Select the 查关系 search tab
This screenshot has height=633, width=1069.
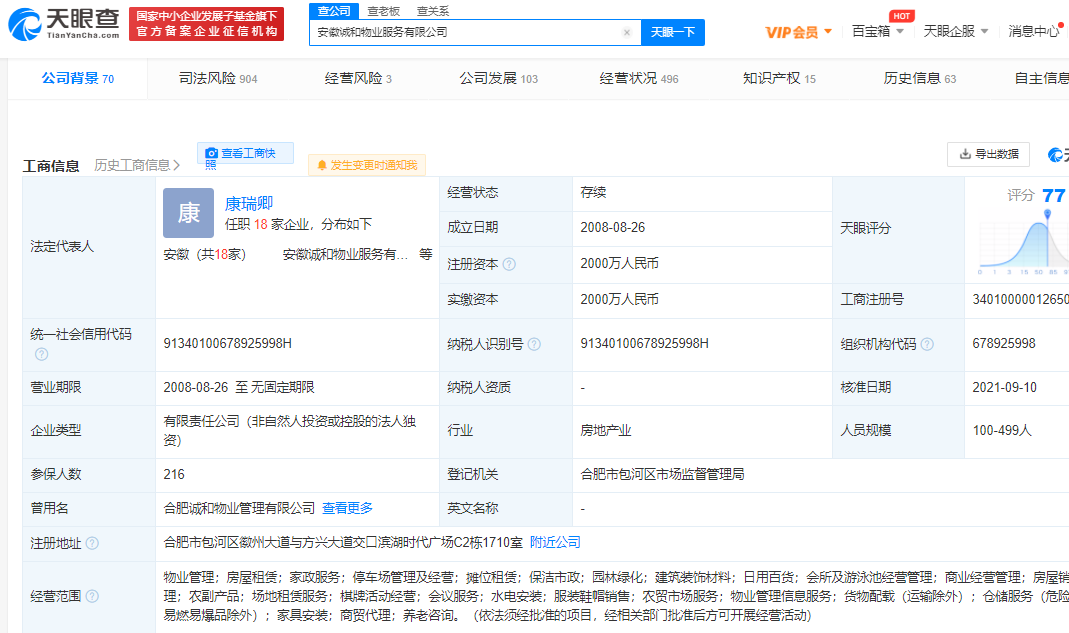coord(433,12)
